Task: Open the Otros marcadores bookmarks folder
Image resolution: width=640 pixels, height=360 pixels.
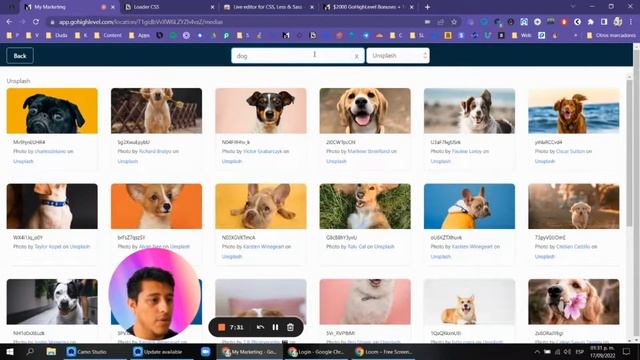Action: 611,36
